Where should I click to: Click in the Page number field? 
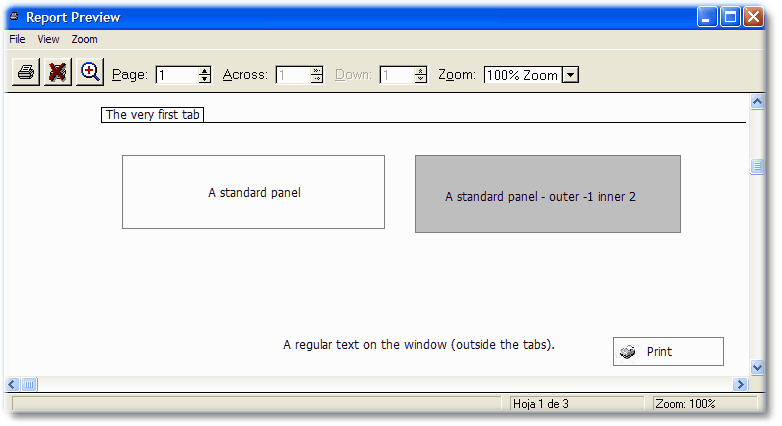pyautogui.click(x=177, y=75)
